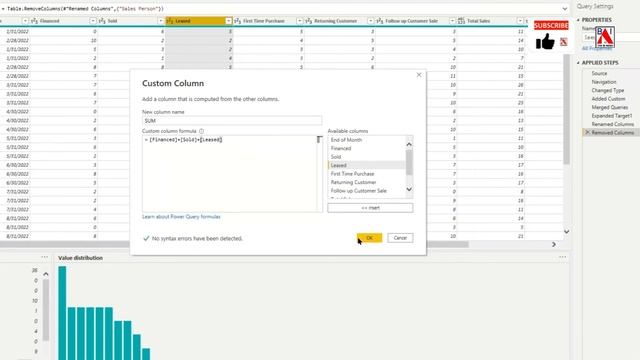Select First Time Purchase in Available columns
This screenshot has width=640, height=360.
click(352, 174)
